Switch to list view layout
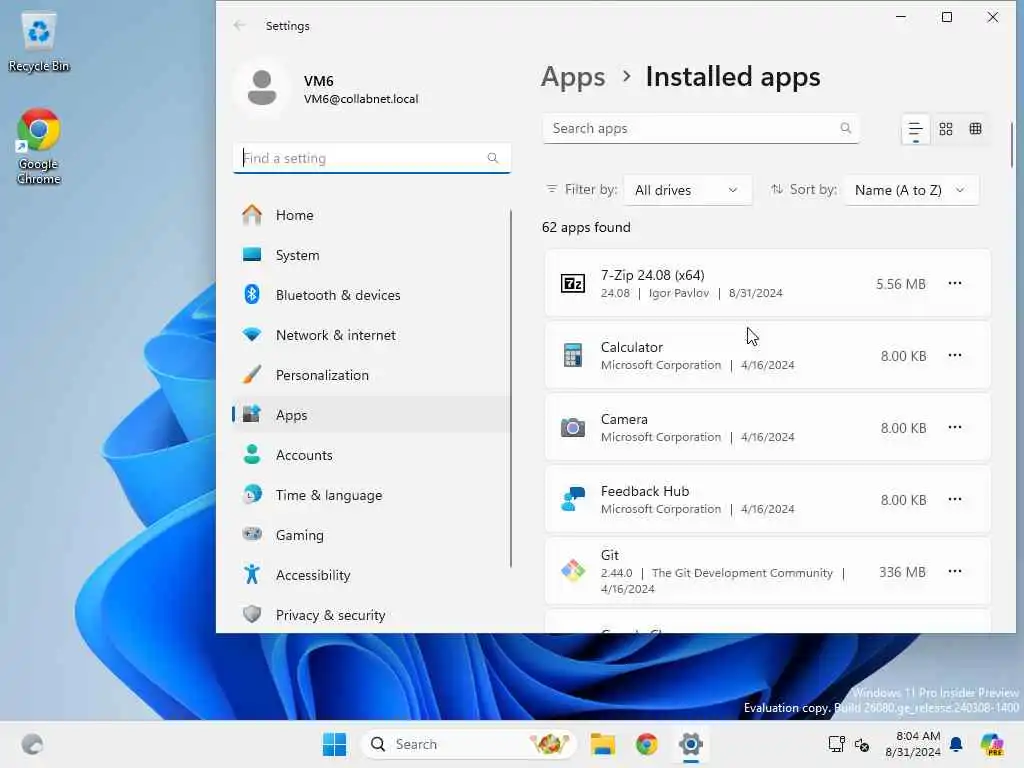 pyautogui.click(x=915, y=129)
